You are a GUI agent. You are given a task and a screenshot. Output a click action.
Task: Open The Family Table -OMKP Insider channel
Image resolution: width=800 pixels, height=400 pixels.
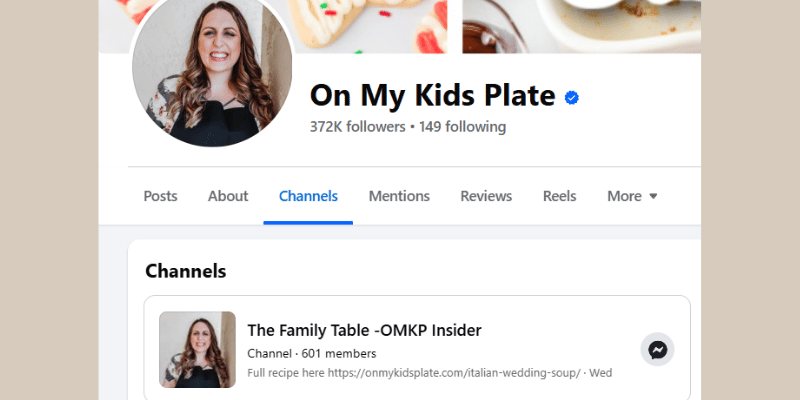pos(364,330)
